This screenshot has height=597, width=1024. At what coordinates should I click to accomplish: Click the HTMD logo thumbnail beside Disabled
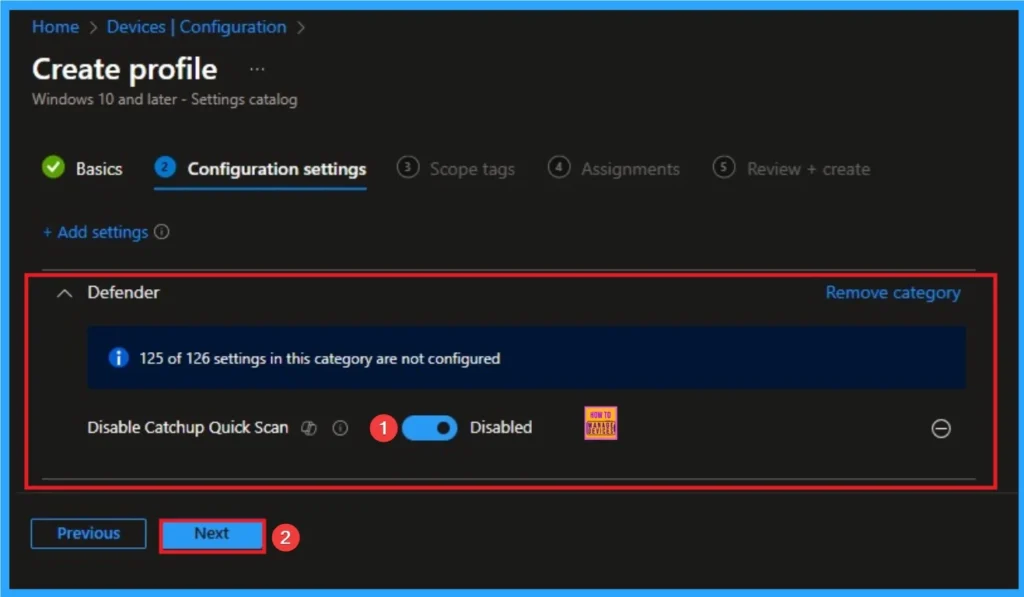(x=599, y=423)
